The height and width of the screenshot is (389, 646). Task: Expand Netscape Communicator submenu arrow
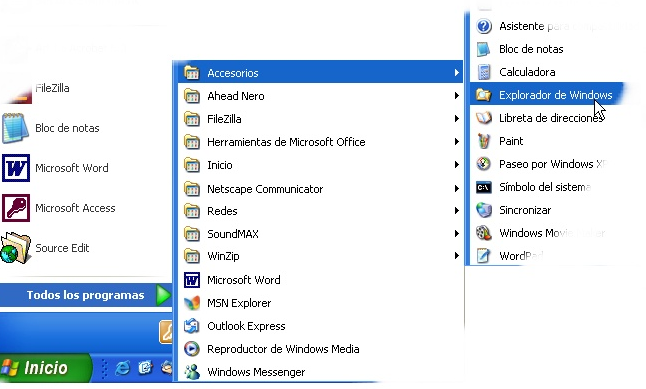point(456,189)
